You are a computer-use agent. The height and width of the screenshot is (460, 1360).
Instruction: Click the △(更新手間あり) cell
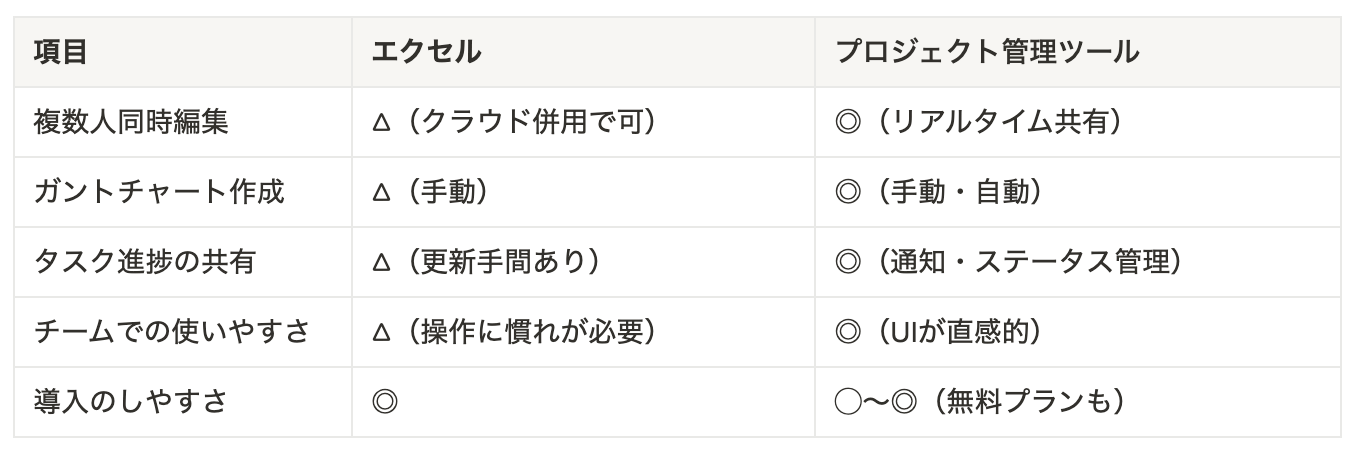[583, 262]
